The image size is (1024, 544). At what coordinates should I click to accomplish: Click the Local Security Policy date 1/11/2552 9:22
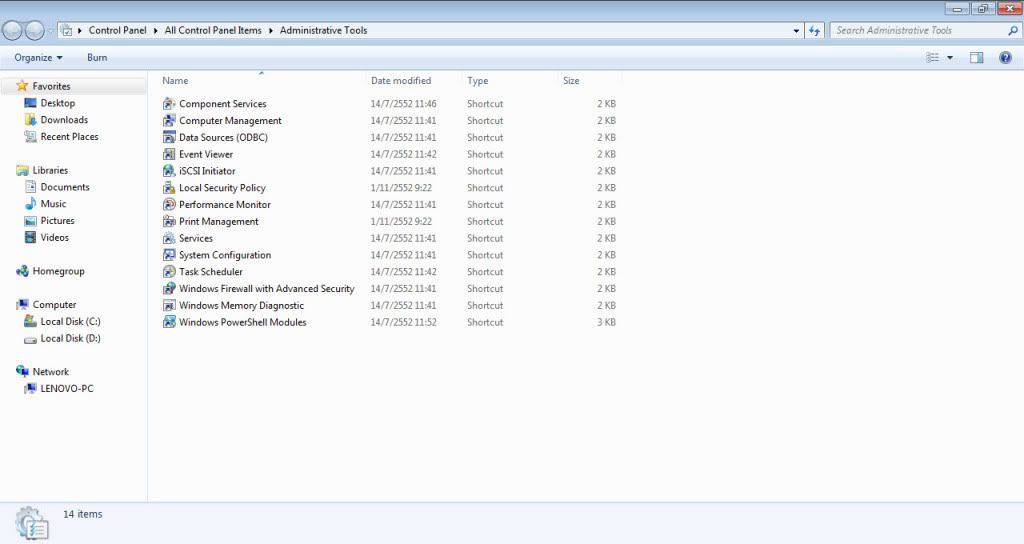pyautogui.click(x=401, y=188)
